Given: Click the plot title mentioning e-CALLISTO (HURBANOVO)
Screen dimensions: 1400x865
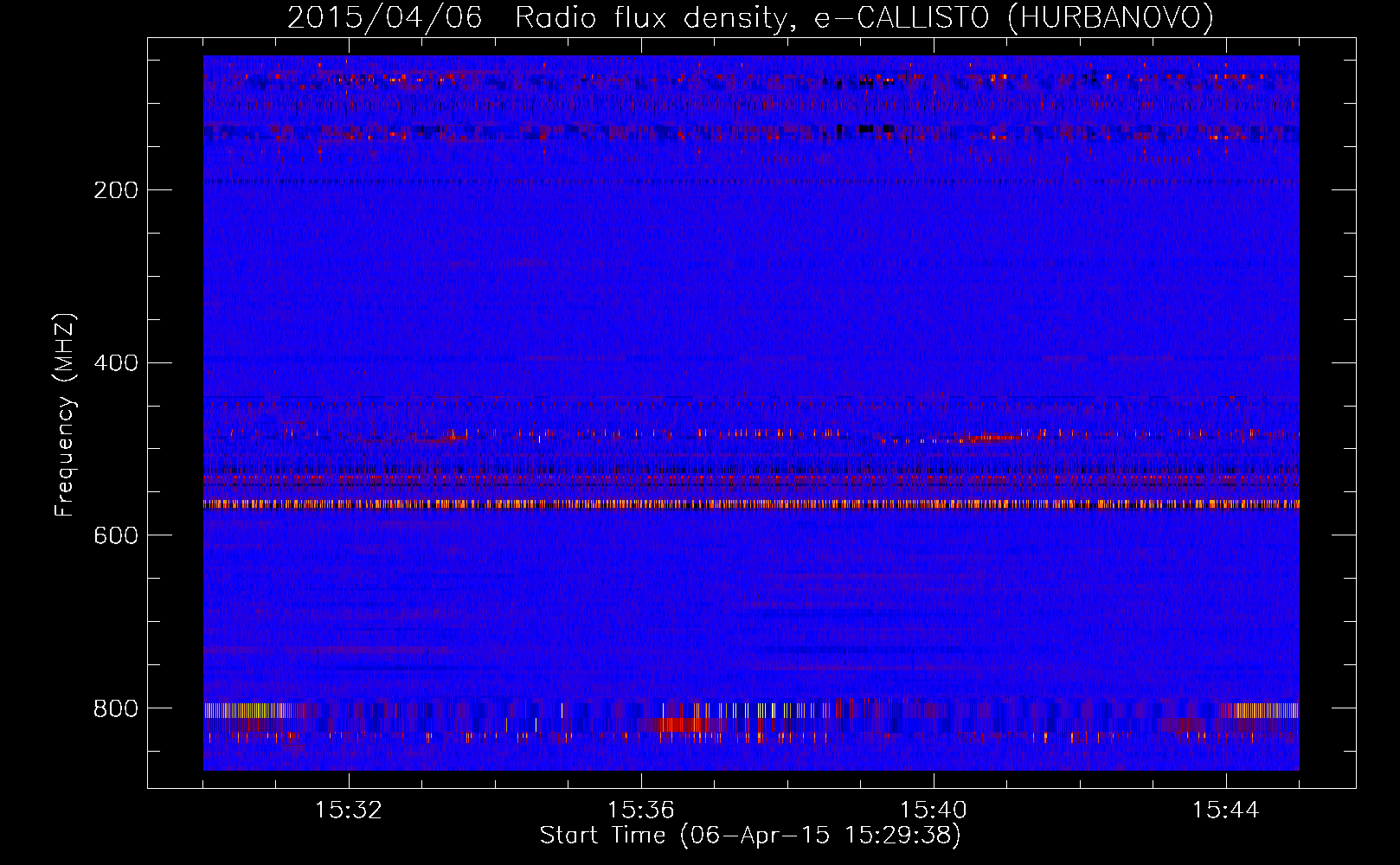Looking at the screenshot, I should (750, 18).
